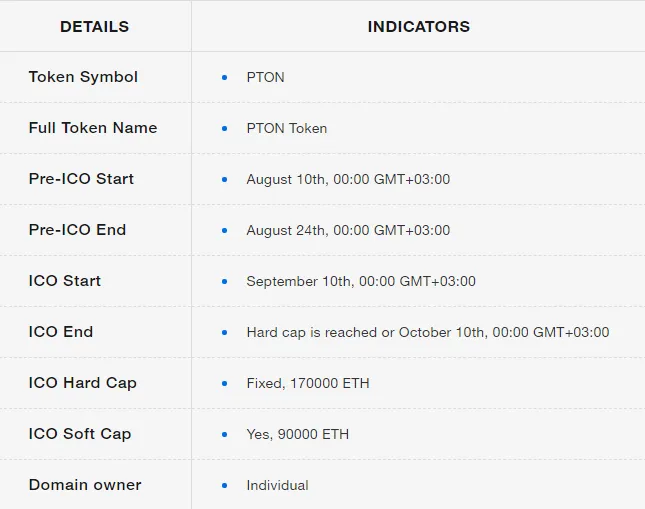This screenshot has width=645, height=509.
Task: Click the Individual domain owner value
Action: (277, 486)
